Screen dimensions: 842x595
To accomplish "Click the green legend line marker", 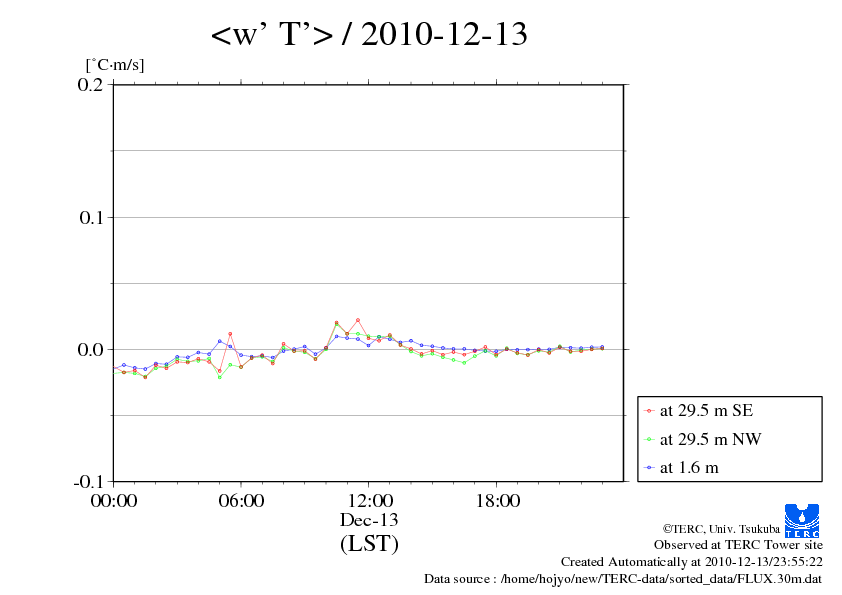I will [x=649, y=440].
